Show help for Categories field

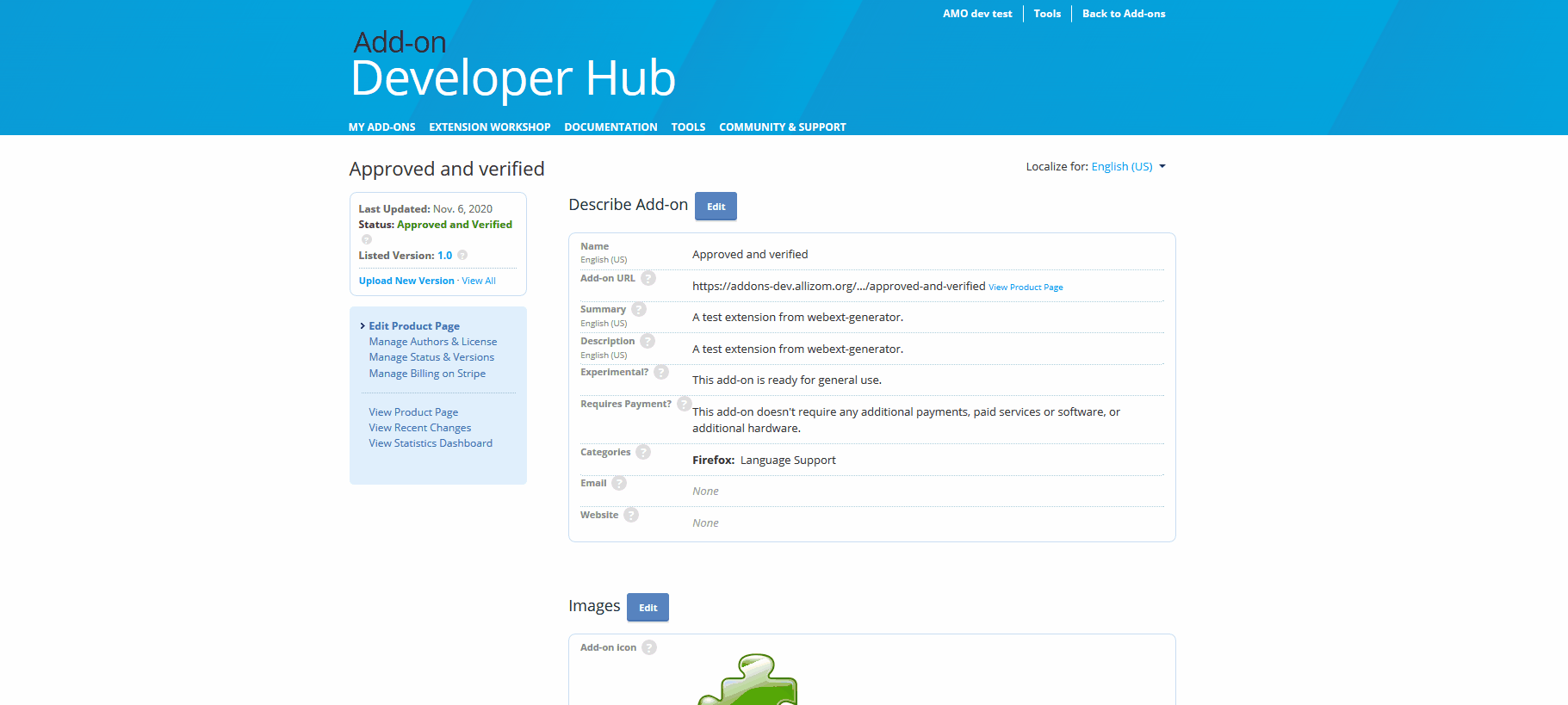pos(643,452)
